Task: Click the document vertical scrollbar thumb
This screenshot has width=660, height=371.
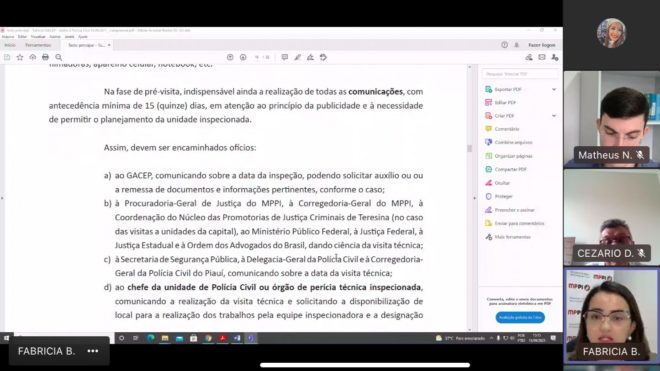Action: (470, 148)
